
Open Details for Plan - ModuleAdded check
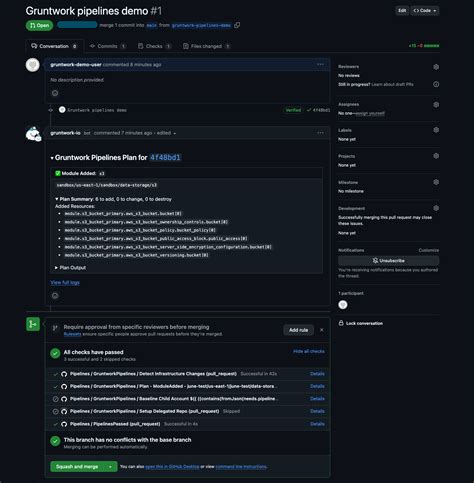(317, 386)
